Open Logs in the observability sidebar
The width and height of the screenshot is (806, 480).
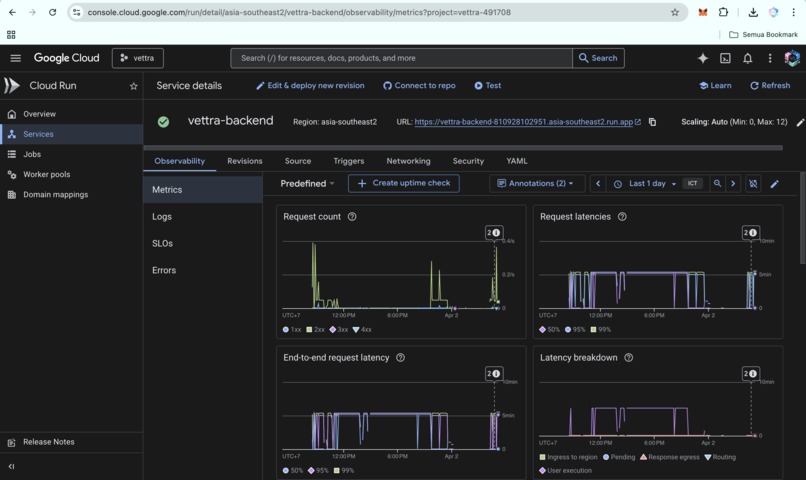(203, 217)
